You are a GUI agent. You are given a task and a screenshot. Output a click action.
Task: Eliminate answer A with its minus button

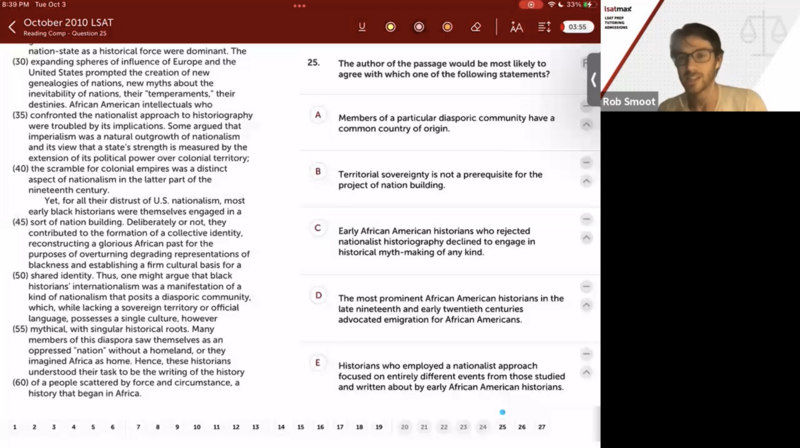(x=587, y=106)
